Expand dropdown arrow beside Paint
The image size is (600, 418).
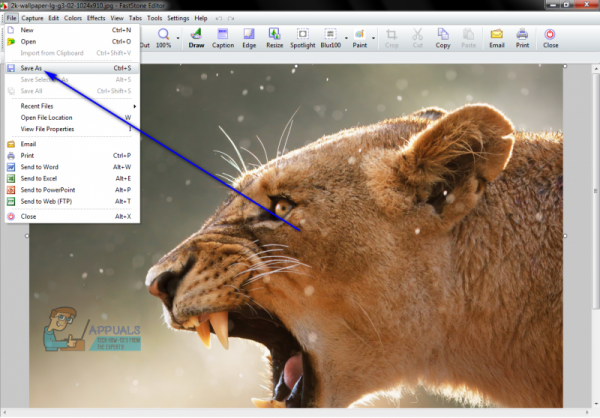373,38
